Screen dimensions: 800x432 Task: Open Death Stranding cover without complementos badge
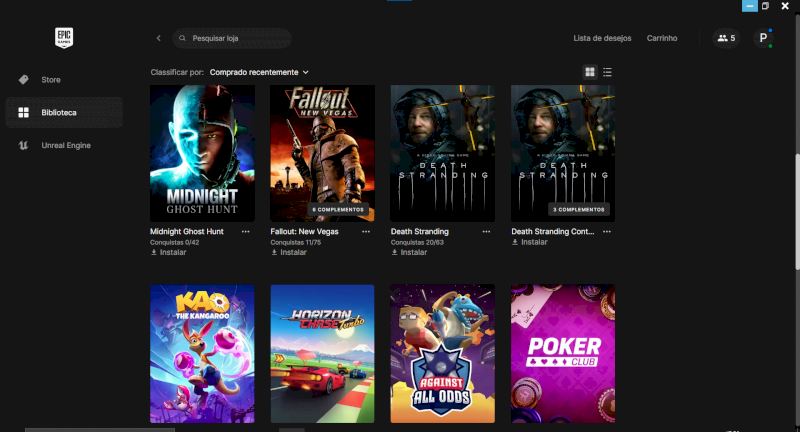coord(443,154)
